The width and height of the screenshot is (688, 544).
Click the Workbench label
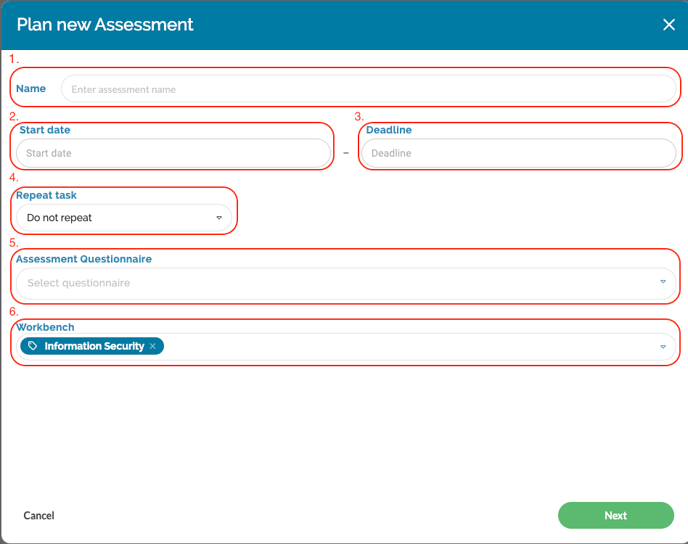click(45, 327)
